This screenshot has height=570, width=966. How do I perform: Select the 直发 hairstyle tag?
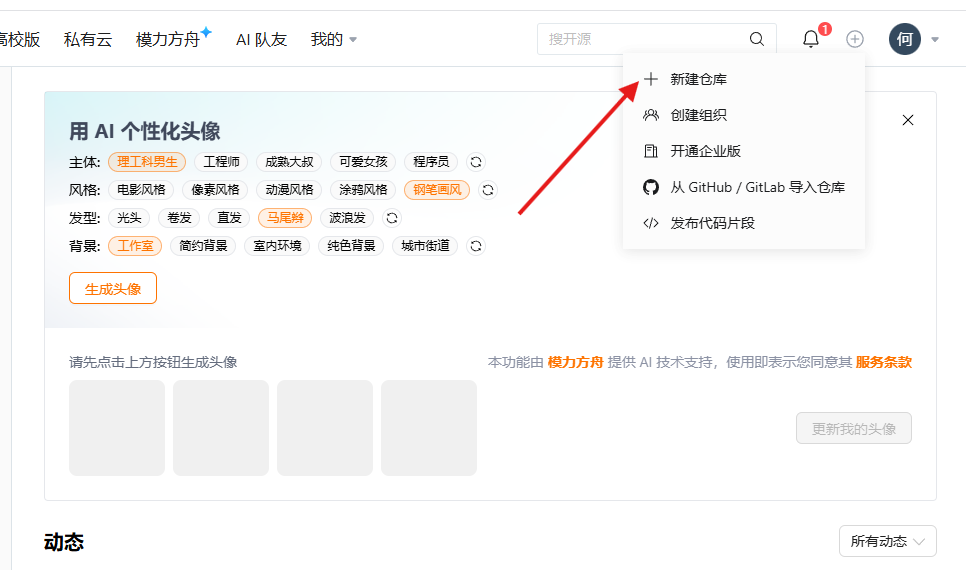229,218
